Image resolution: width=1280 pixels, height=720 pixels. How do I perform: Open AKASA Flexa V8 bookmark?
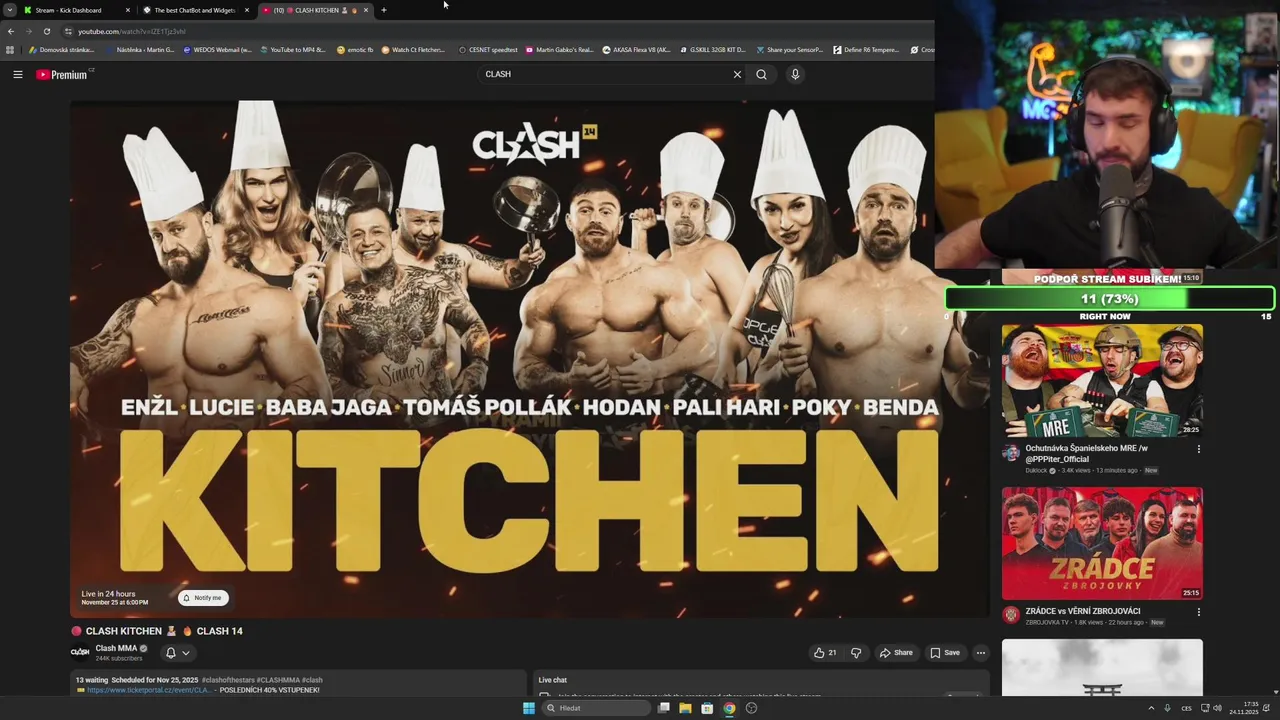636,49
